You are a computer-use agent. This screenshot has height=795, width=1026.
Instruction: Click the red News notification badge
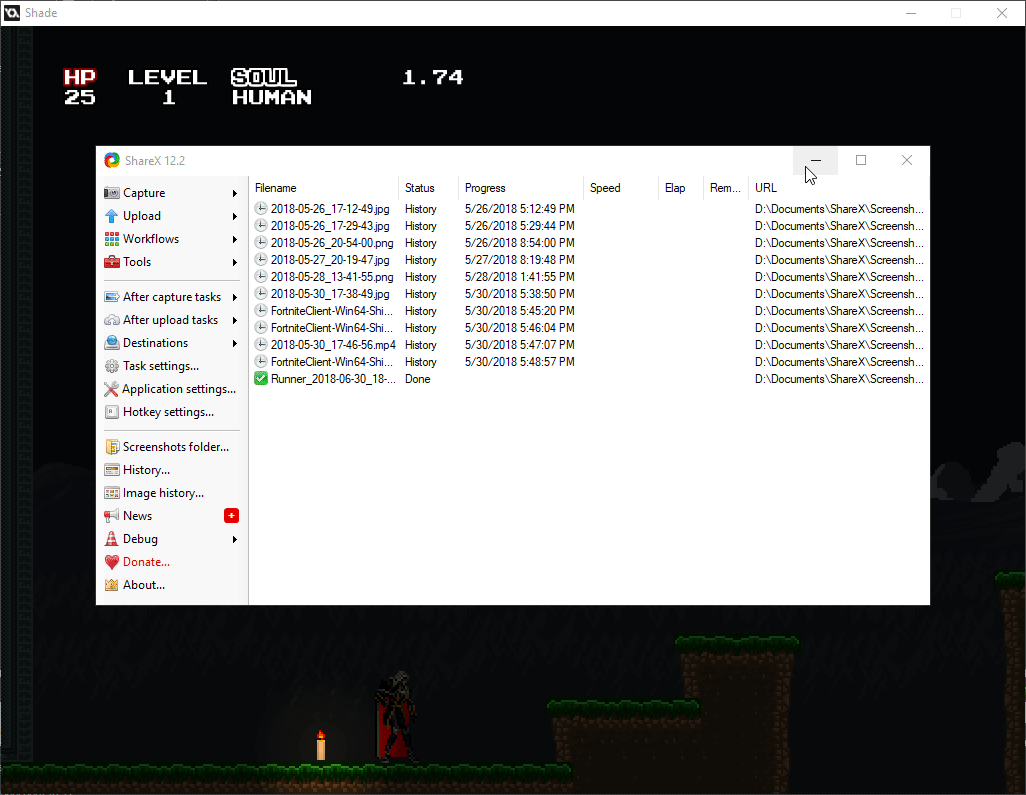click(x=231, y=516)
